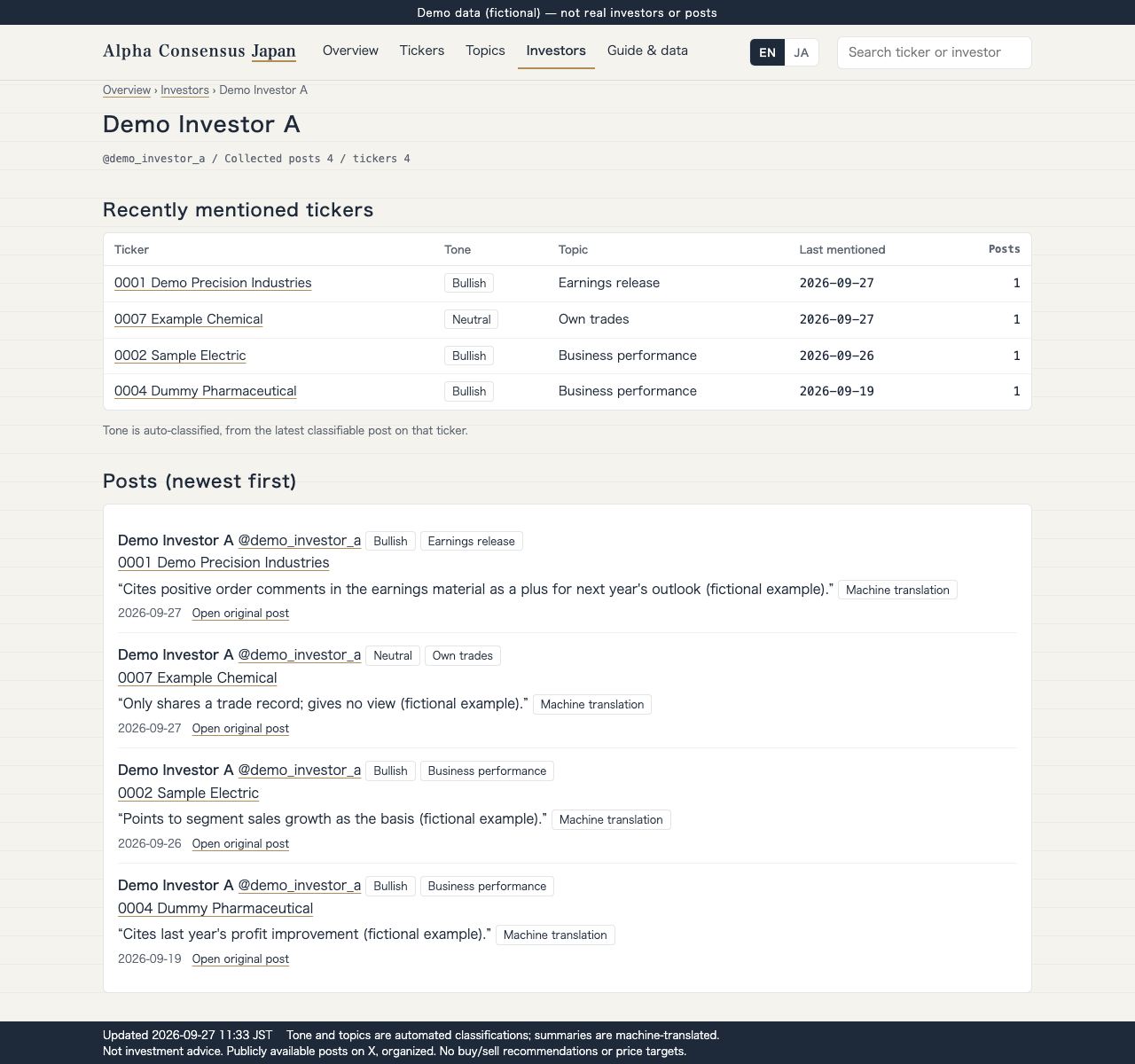Click the 2026-09-26 last mentioned cell in tickers table
This screenshot has width=1135, height=1064.
point(837,356)
